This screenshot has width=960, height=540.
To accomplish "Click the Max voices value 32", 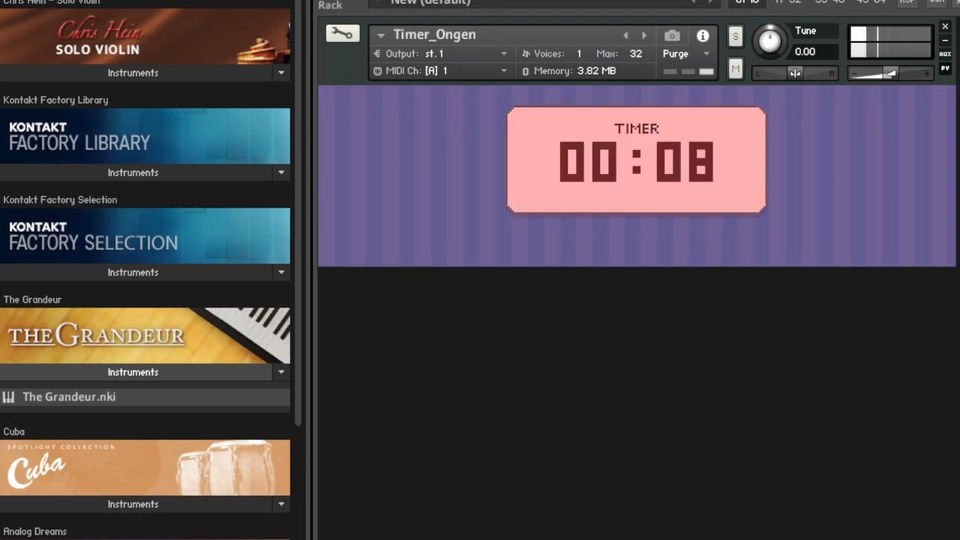I will point(636,54).
